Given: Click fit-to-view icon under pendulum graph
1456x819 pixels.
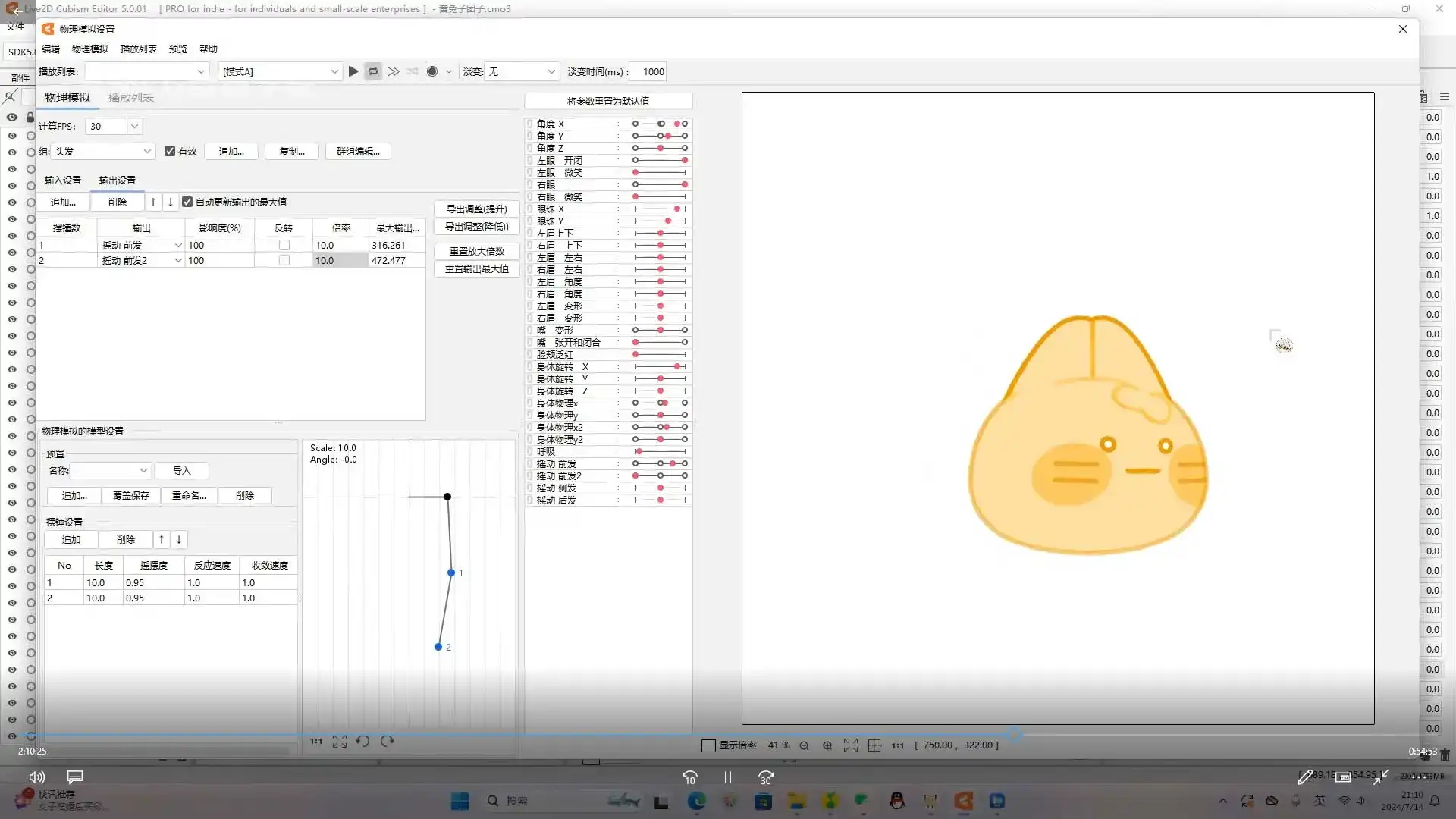Looking at the screenshot, I should click(339, 742).
